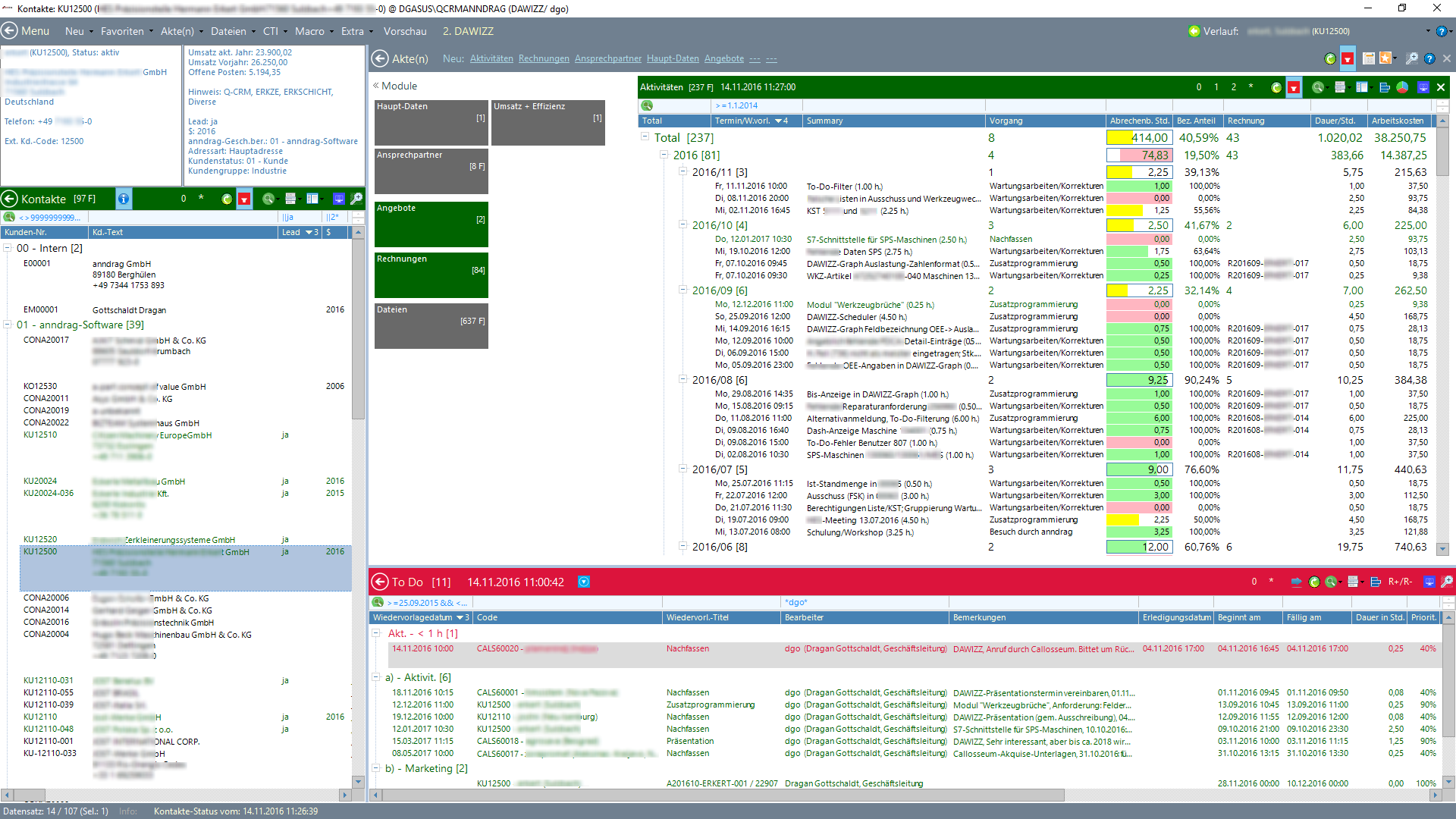Click the blue shield icon beside To Do time
Image resolution: width=1456 pixels, height=819 pixels.
tap(584, 582)
